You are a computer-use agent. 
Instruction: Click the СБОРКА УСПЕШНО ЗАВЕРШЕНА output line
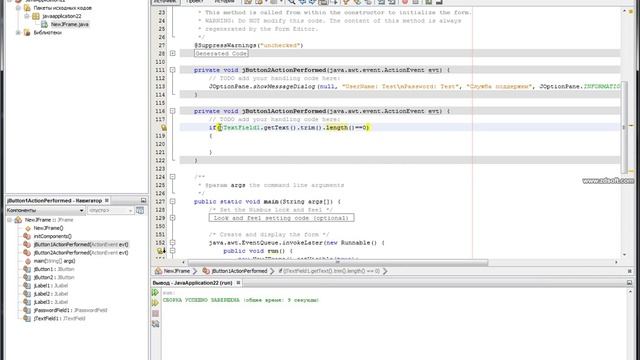point(241,300)
